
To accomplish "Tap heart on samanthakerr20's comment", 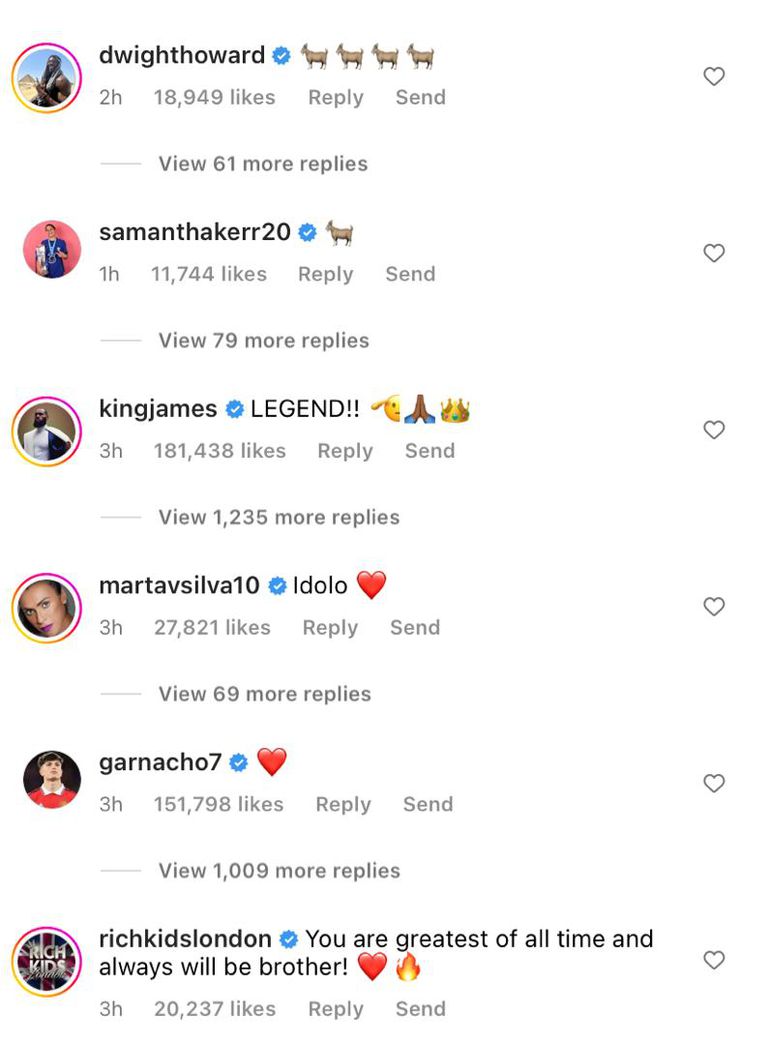I will click(713, 254).
